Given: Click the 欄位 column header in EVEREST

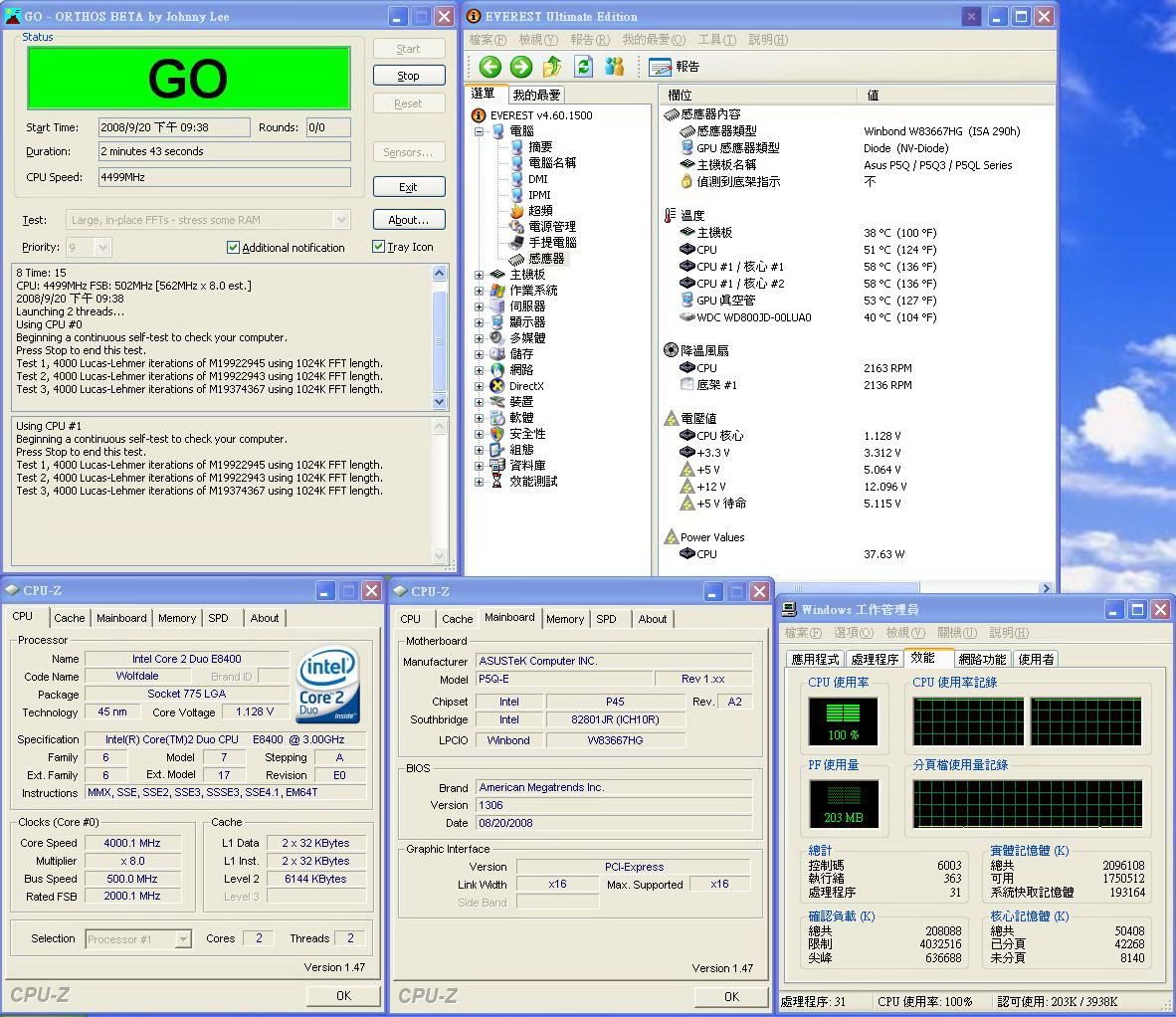Looking at the screenshot, I should click(x=758, y=96).
